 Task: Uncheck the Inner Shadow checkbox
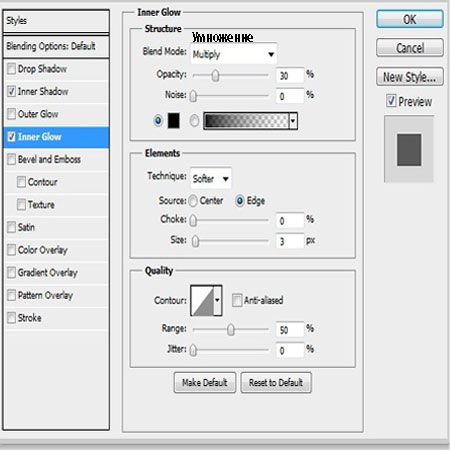click(11, 91)
